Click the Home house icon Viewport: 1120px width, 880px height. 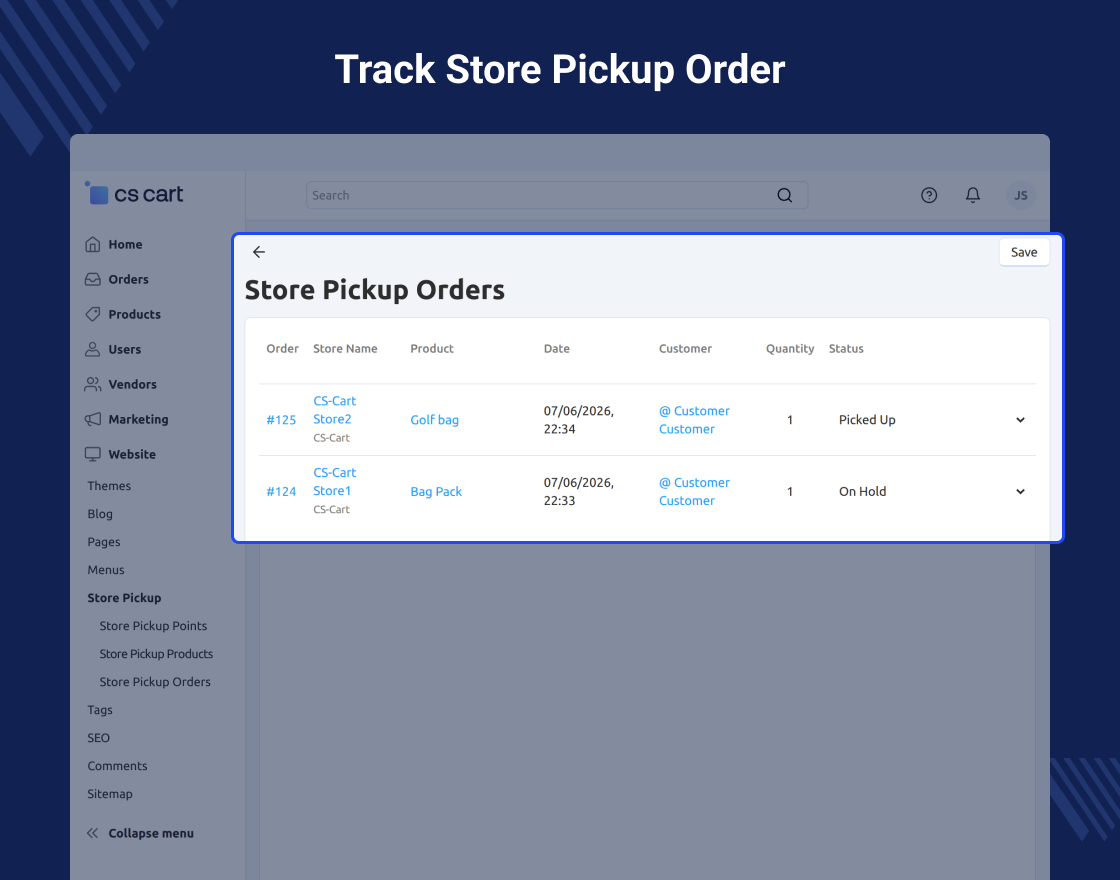(x=93, y=244)
